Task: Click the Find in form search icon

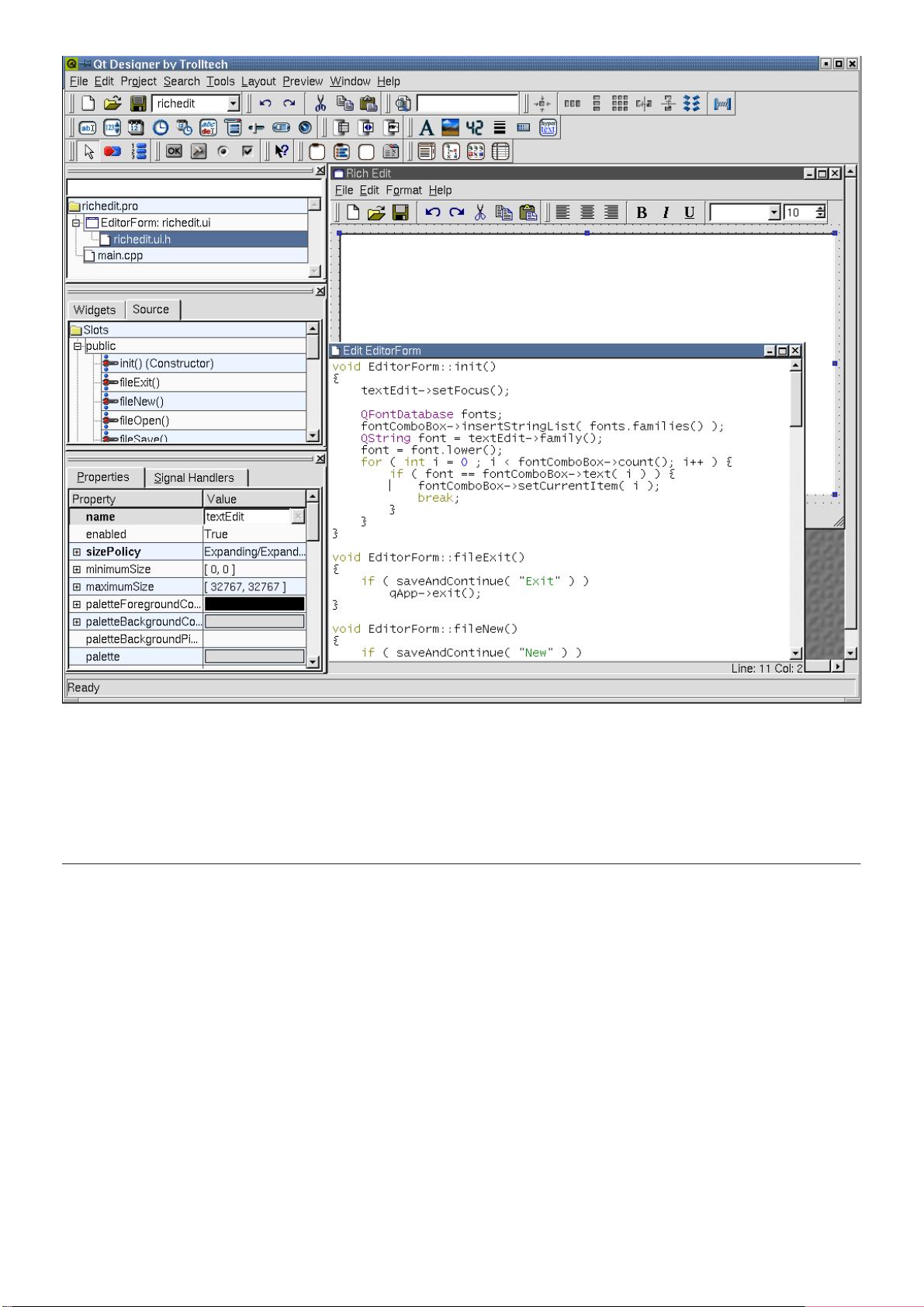Action: [403, 103]
